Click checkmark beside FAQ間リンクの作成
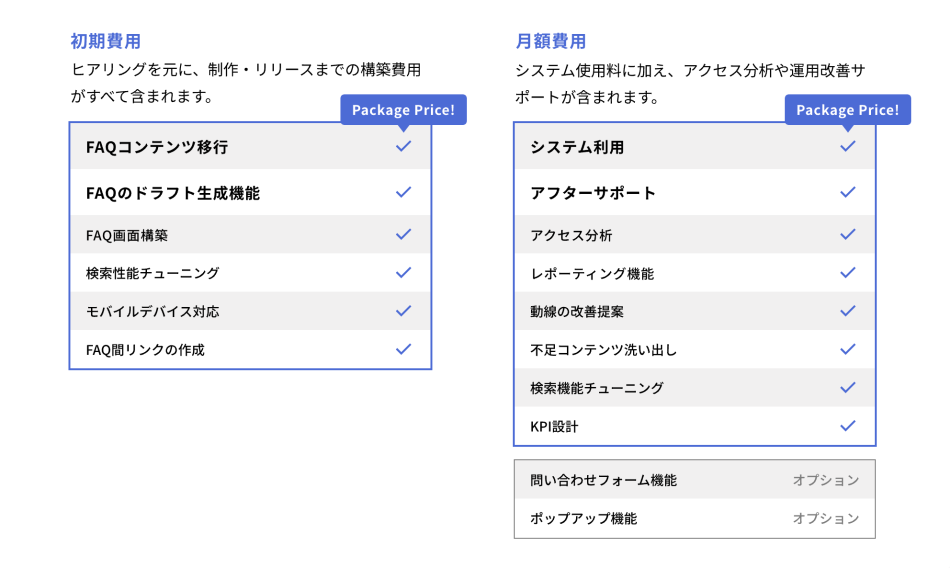The height and width of the screenshot is (568, 950). (x=403, y=349)
